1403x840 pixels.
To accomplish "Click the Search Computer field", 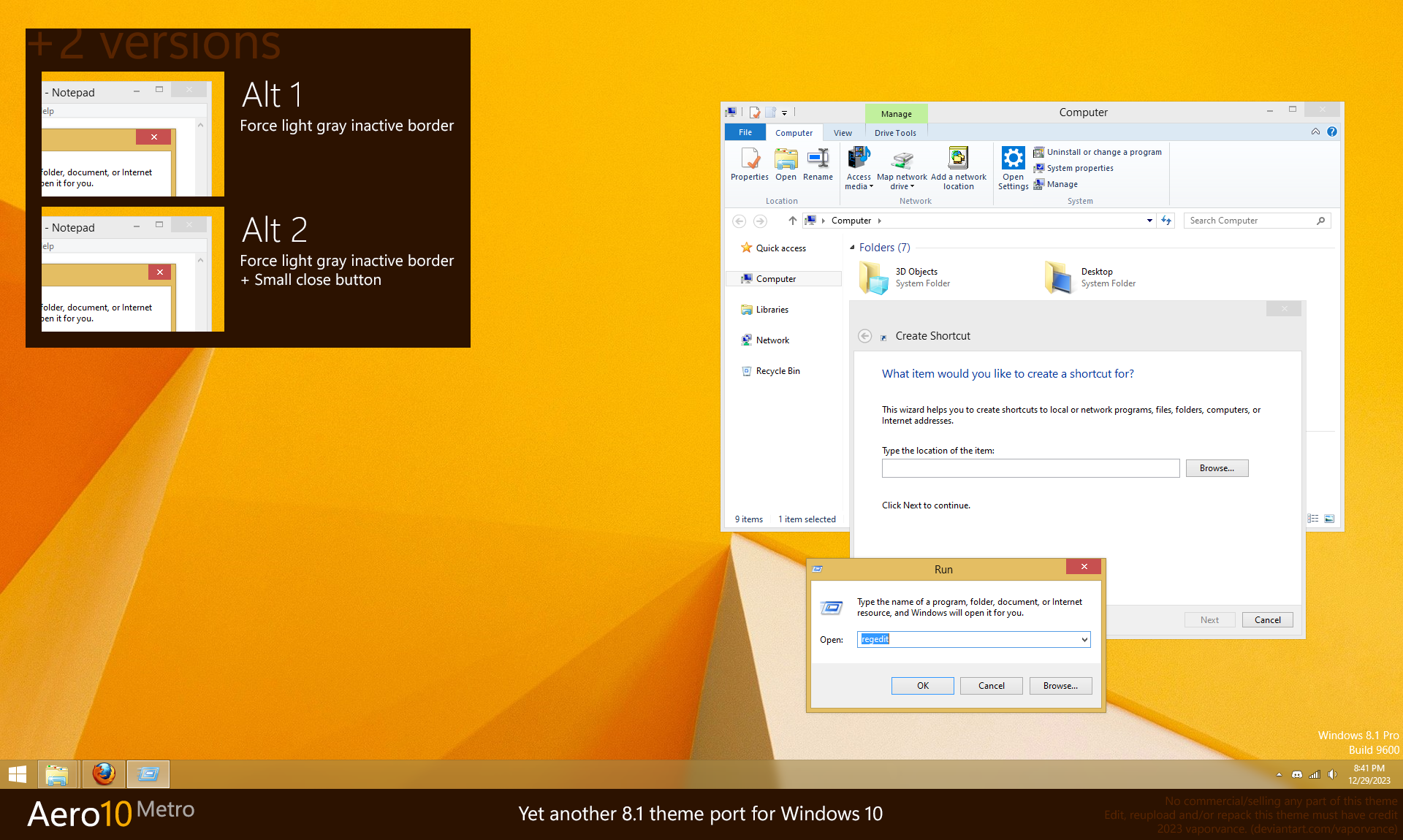I will coord(1250,221).
